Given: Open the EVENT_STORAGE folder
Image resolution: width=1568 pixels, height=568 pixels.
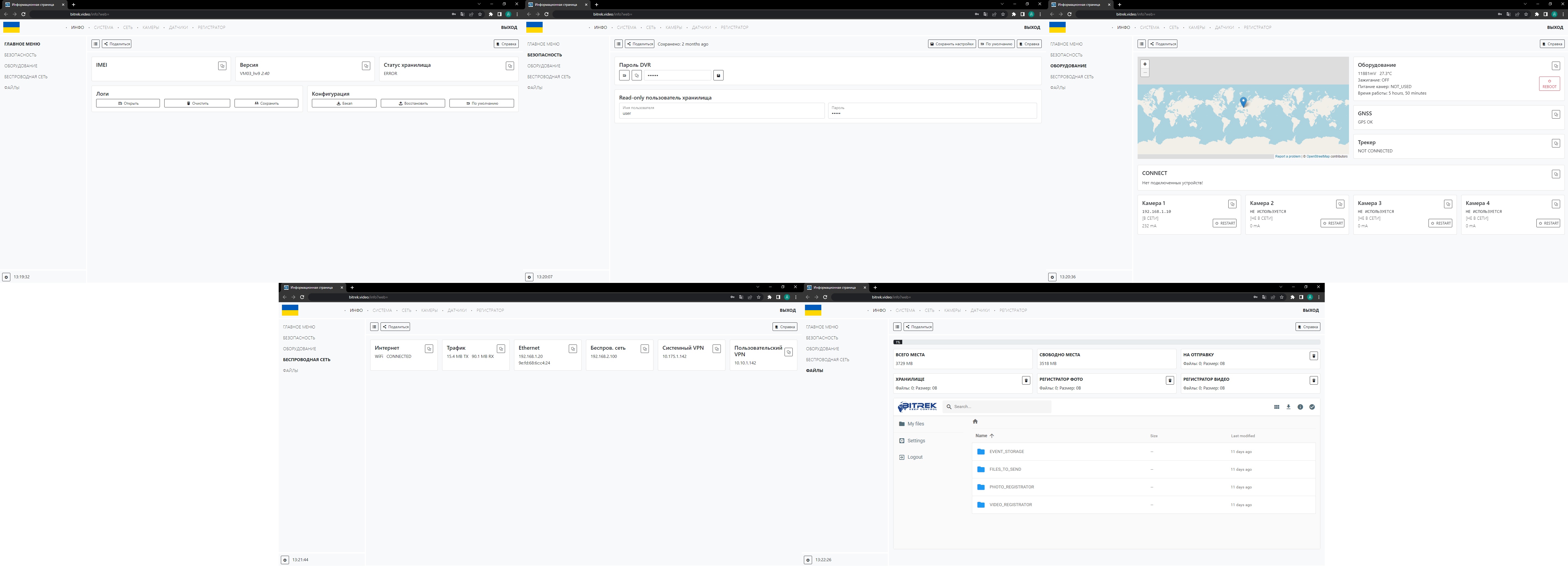Looking at the screenshot, I should click(1006, 452).
